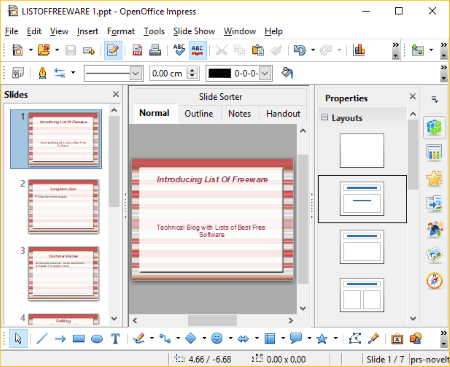The width and height of the screenshot is (450, 367).
Task: Toggle the Edit Points tool
Action: click(355, 339)
